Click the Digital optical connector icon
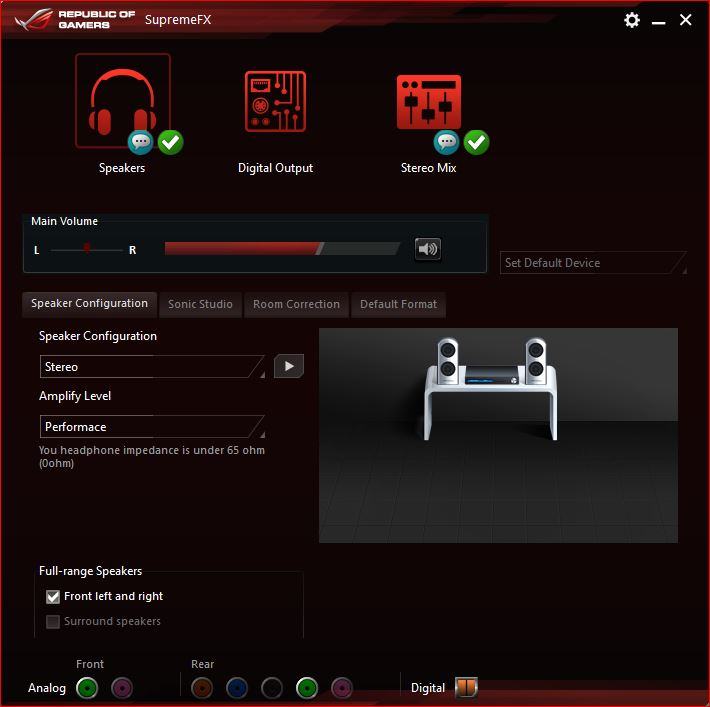710x707 pixels. (x=466, y=687)
